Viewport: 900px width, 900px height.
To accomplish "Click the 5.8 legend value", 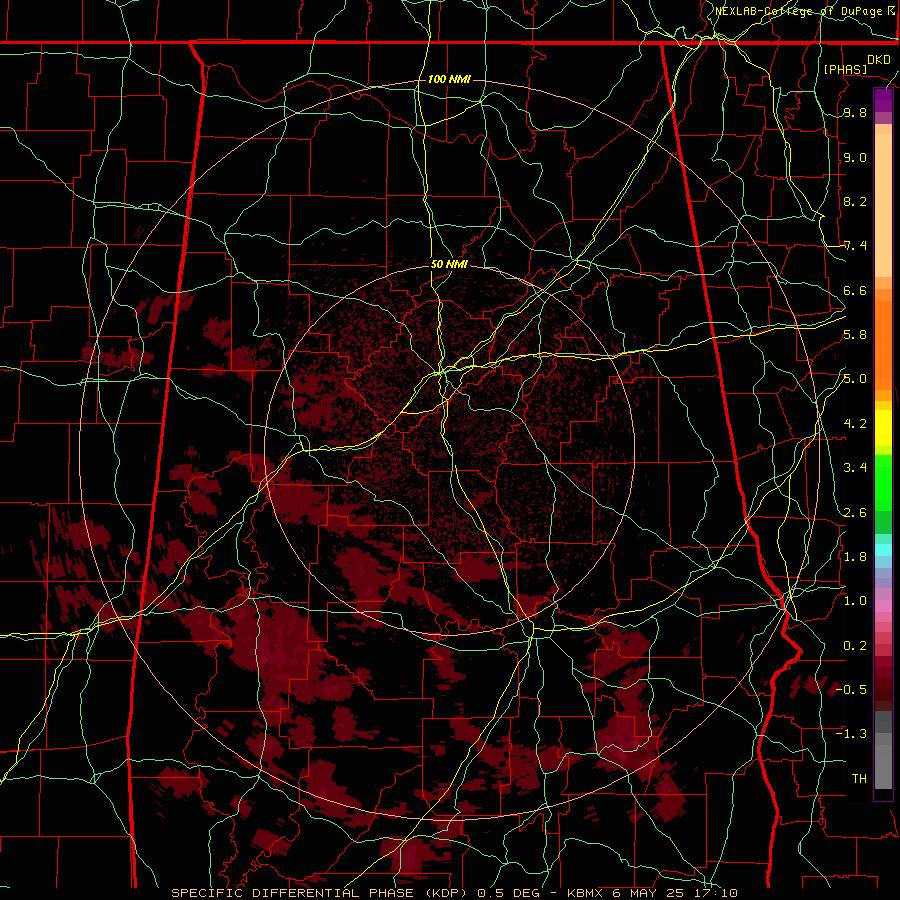I will click(855, 335).
